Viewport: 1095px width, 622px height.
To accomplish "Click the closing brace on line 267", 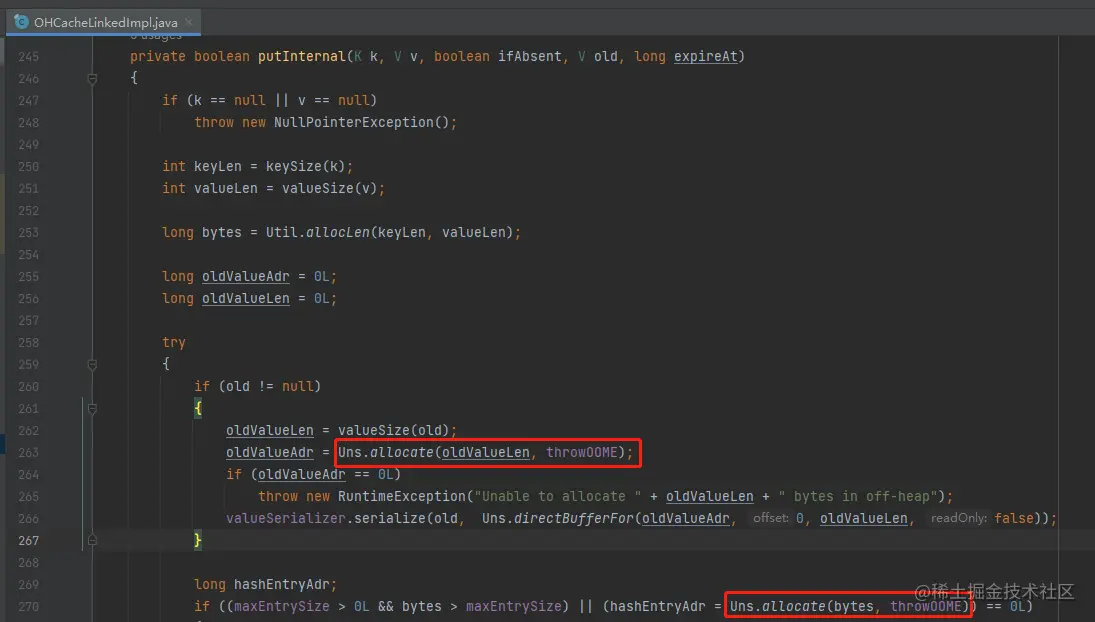I will (x=198, y=540).
